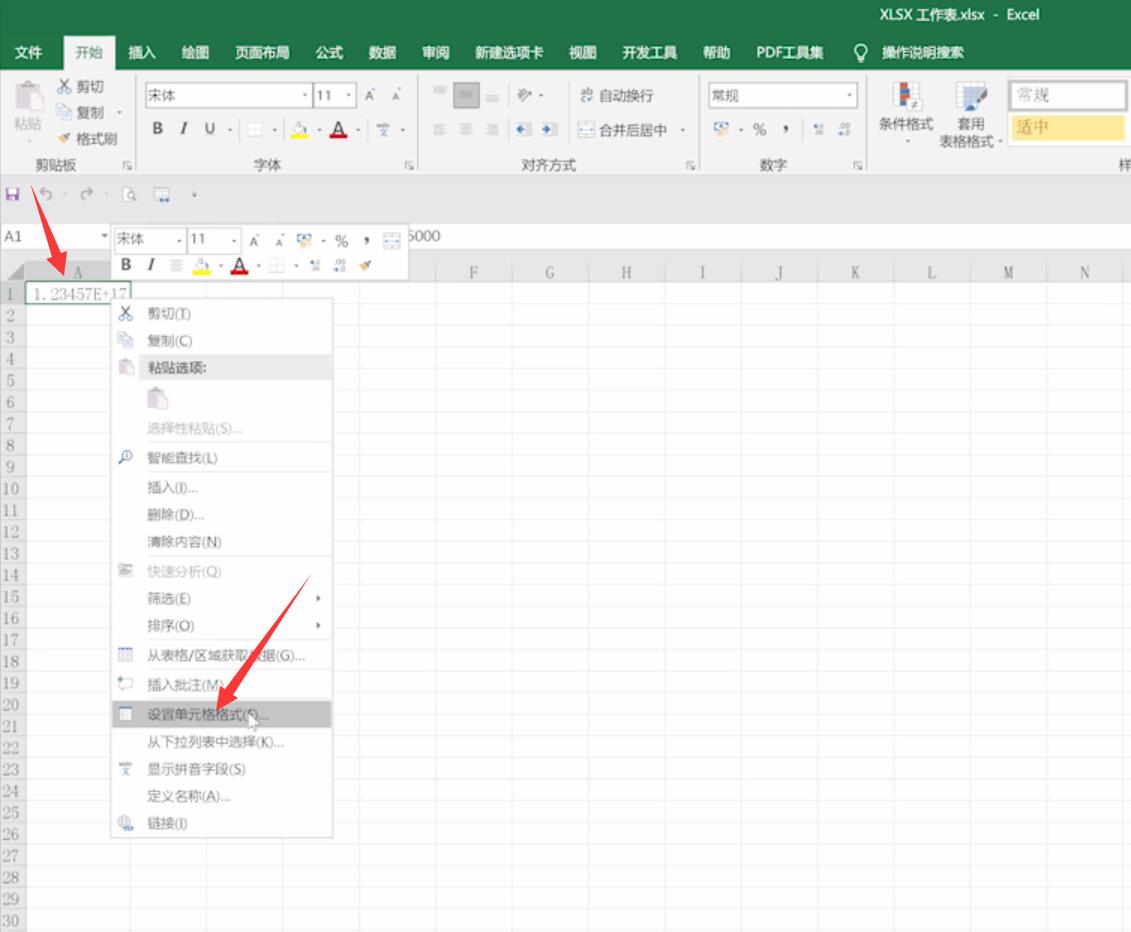Screen dimensions: 1131x932
Task: Toggle Bold in the mini toolbar
Action: coord(126,265)
